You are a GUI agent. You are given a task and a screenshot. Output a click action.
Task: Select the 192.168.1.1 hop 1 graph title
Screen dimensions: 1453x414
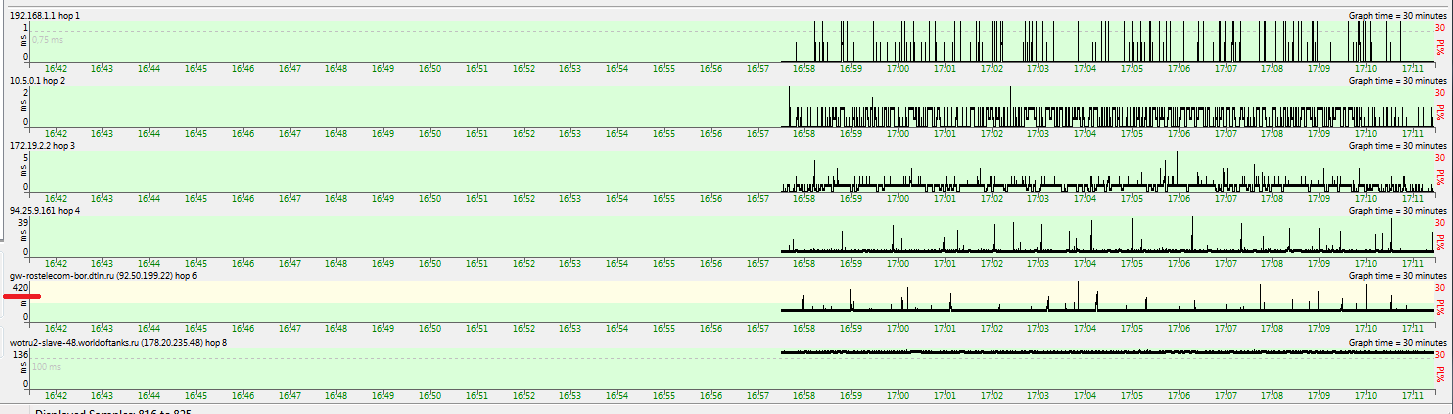point(45,17)
